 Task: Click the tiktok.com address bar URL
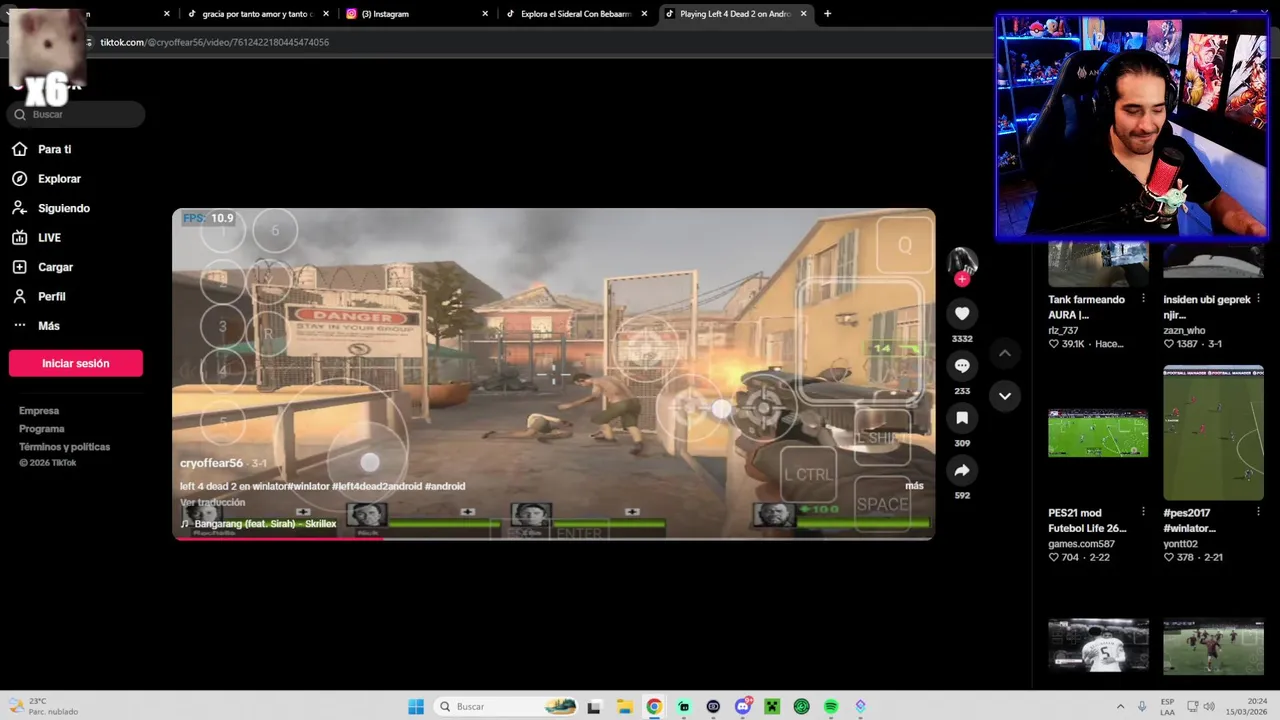tap(215, 42)
